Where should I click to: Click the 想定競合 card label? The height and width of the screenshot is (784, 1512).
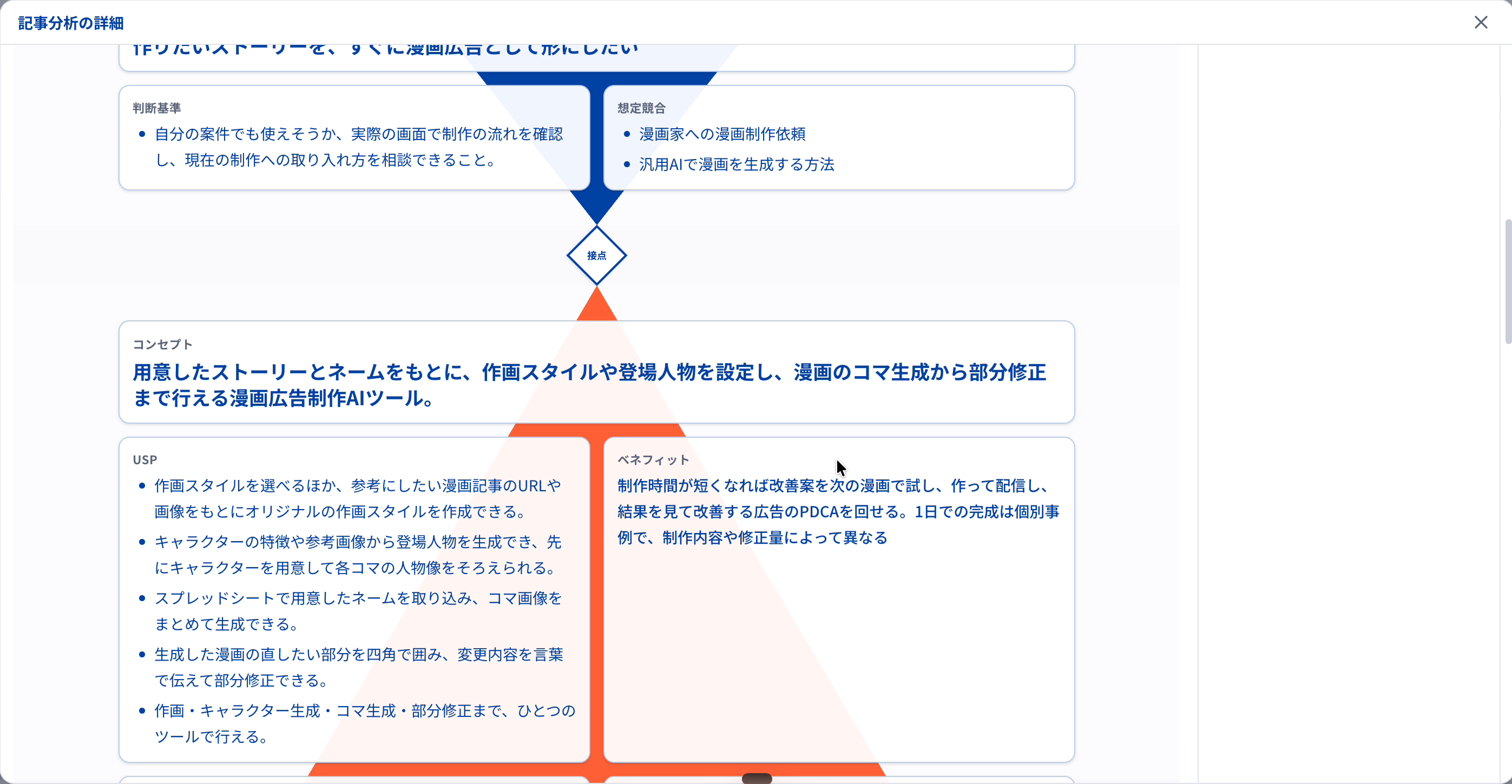[641, 108]
